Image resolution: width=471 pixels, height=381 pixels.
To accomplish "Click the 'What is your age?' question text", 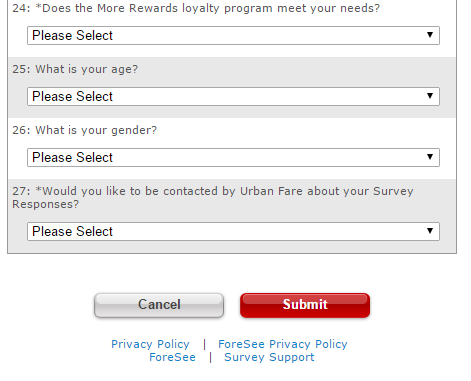I will 75,69.
